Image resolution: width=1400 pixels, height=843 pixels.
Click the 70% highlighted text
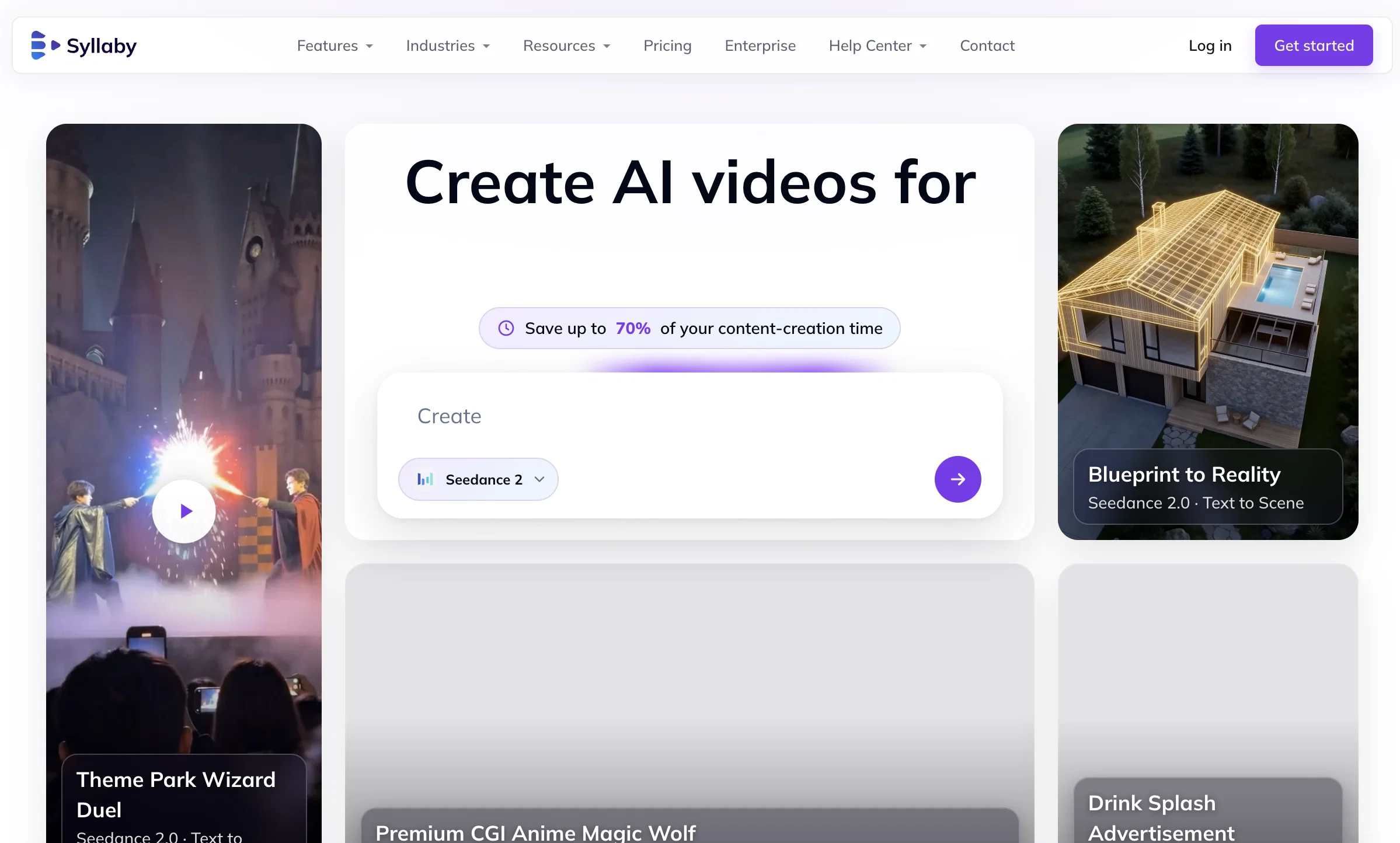pos(633,329)
